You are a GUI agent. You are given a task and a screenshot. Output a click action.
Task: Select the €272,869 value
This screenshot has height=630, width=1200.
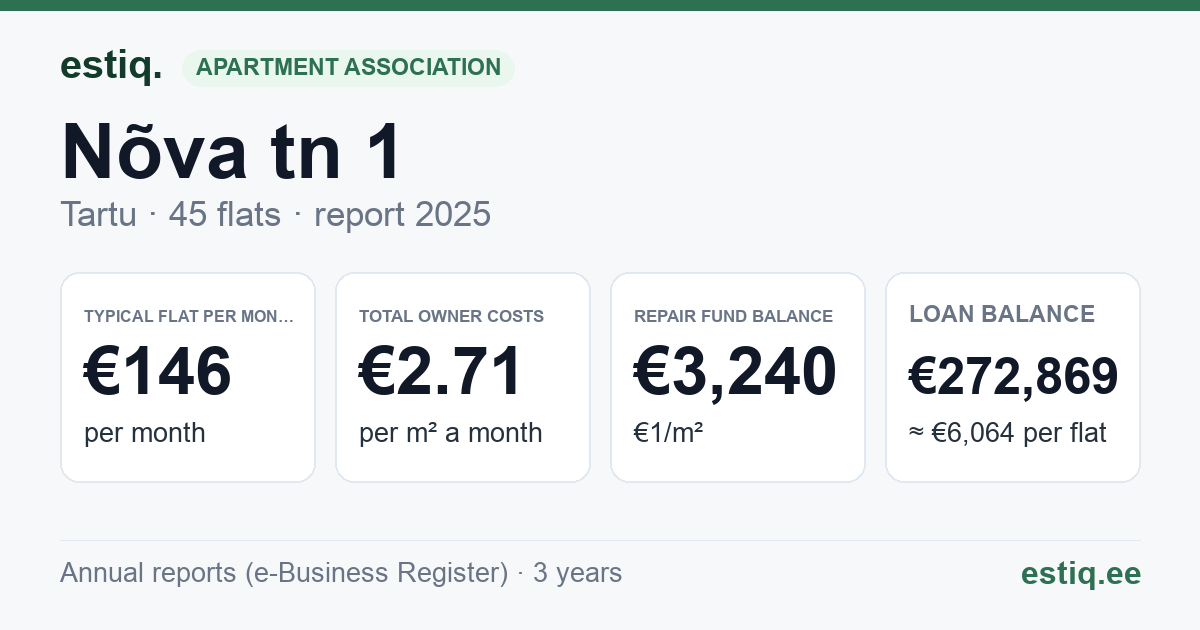click(x=1013, y=377)
